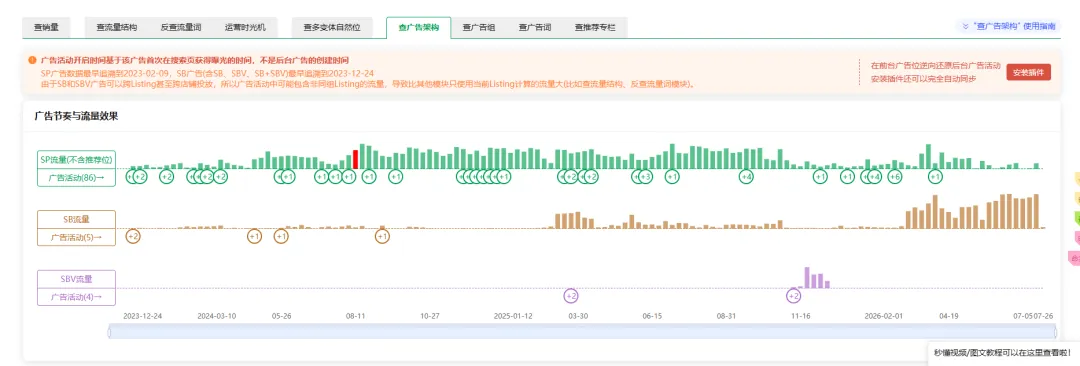This screenshot has height=366, width=1080.
Task: Click the orange warning icon in the notice
Action: [x=32, y=60]
